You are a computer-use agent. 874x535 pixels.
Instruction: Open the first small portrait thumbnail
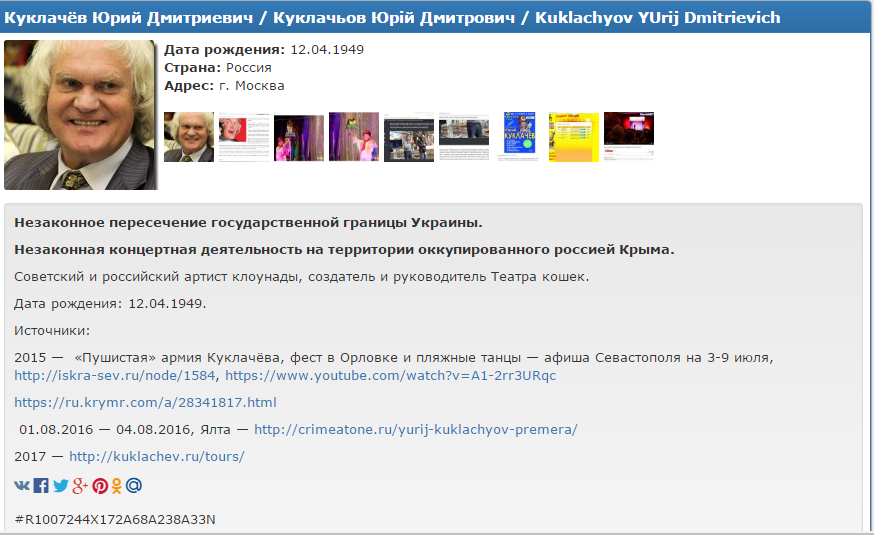(189, 137)
